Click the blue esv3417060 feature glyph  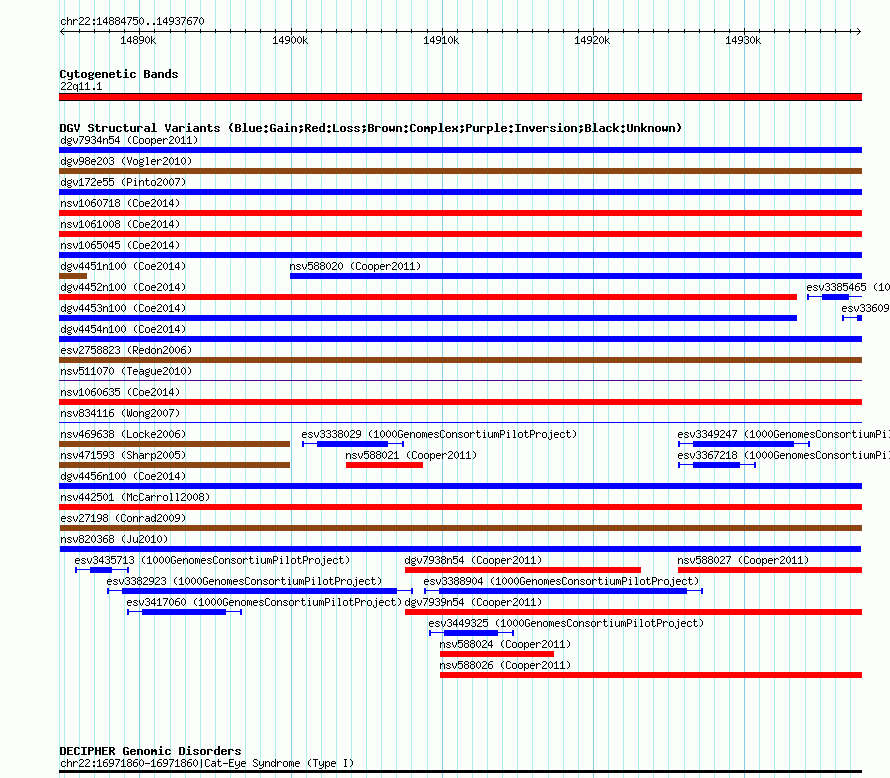[x=184, y=612]
